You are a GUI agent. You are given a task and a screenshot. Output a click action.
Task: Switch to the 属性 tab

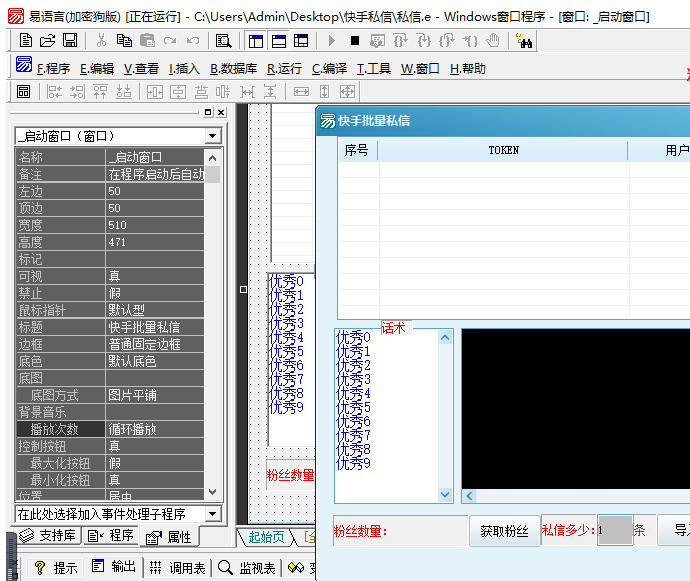[x=169, y=537]
